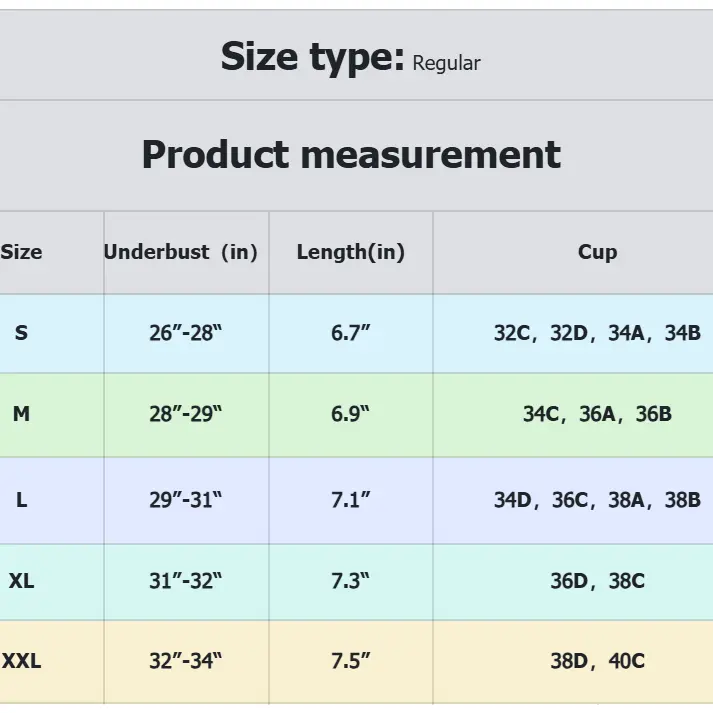This screenshot has width=713, height=713.
Task: Click the 36D, 38C cup cell
Action: click(x=597, y=580)
